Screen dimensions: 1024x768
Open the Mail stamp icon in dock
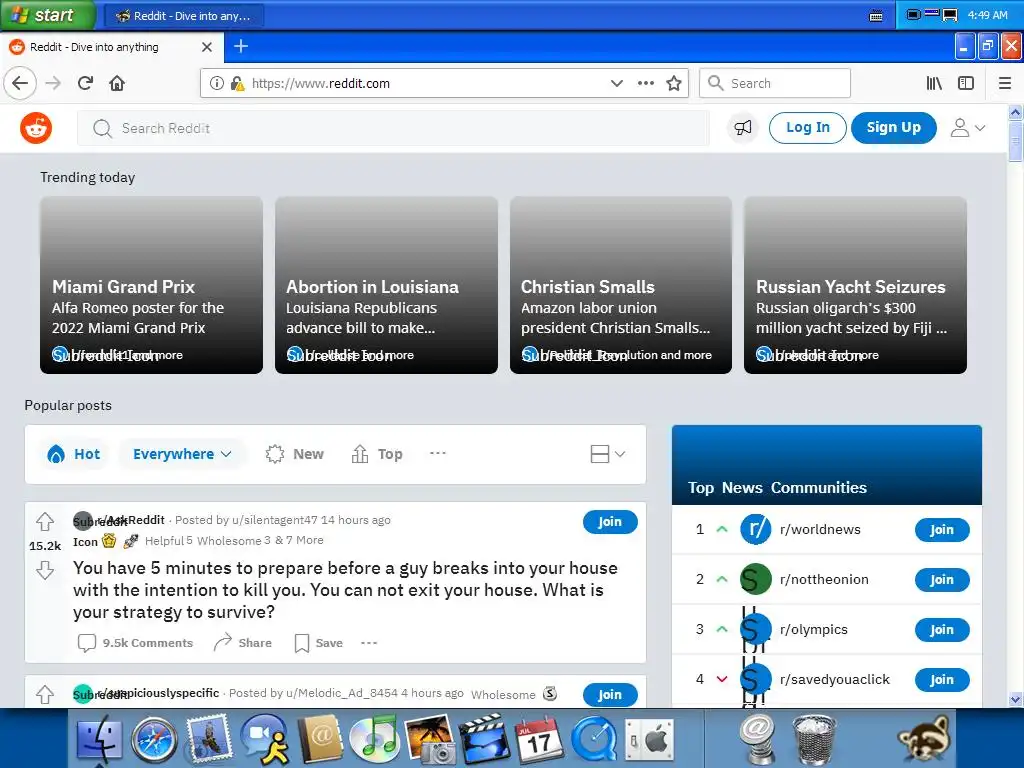209,739
